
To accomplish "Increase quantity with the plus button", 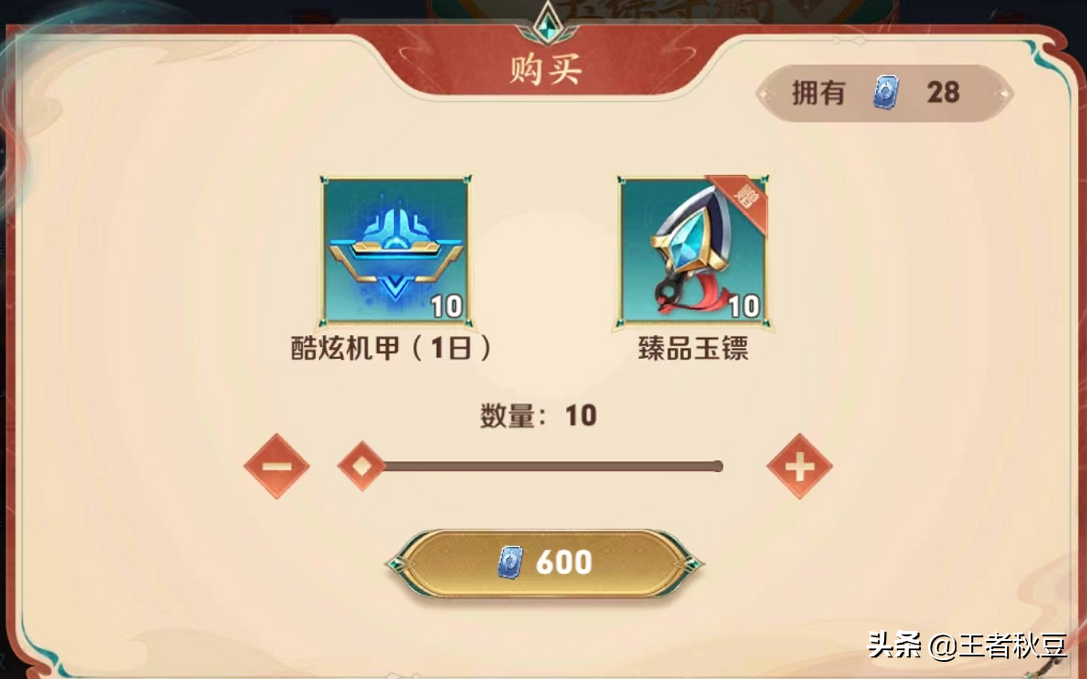I will 799,466.
